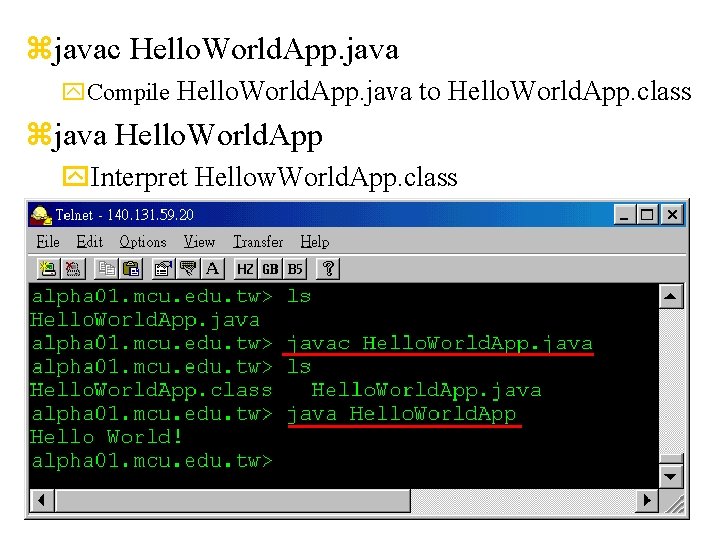The width and height of the screenshot is (720, 540).
Task: Click the font 'A' toolbar icon
Action: [213, 269]
